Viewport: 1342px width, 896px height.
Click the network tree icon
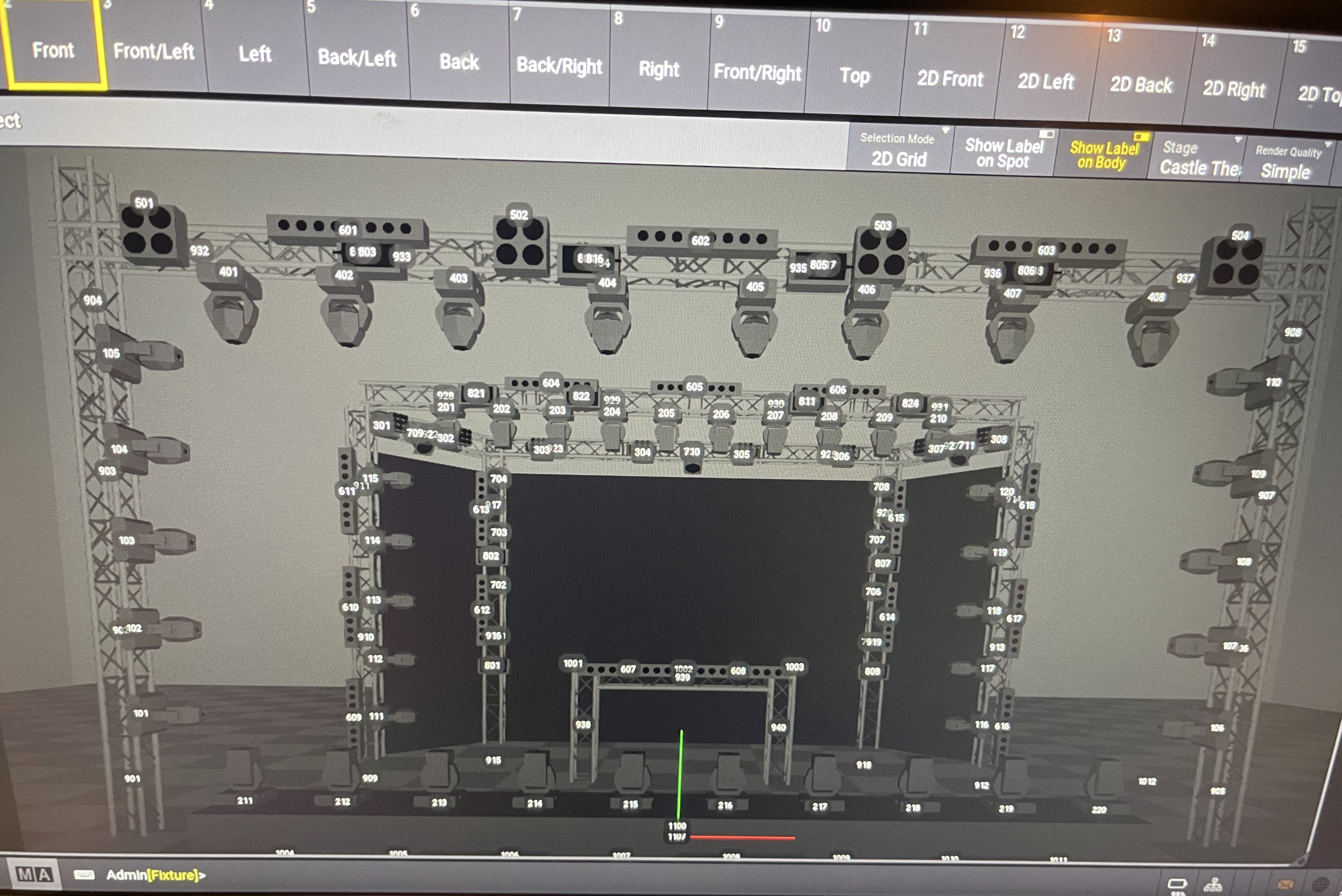(x=1212, y=886)
